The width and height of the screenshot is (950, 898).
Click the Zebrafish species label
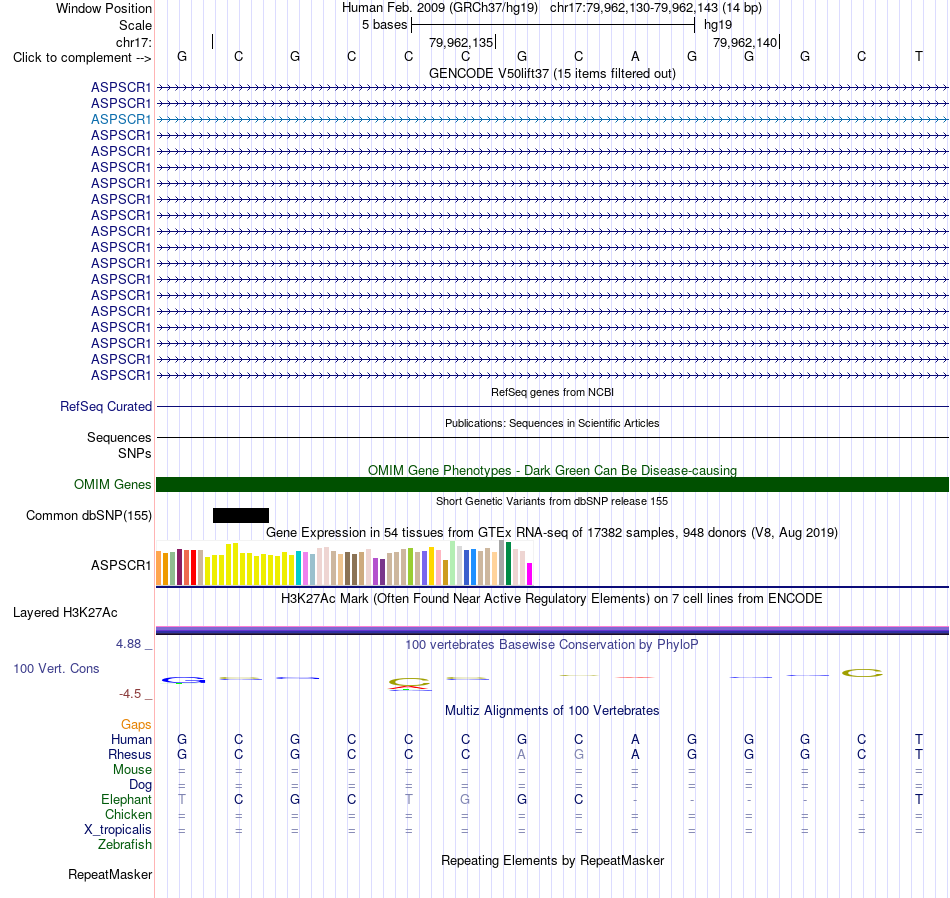(x=125, y=845)
